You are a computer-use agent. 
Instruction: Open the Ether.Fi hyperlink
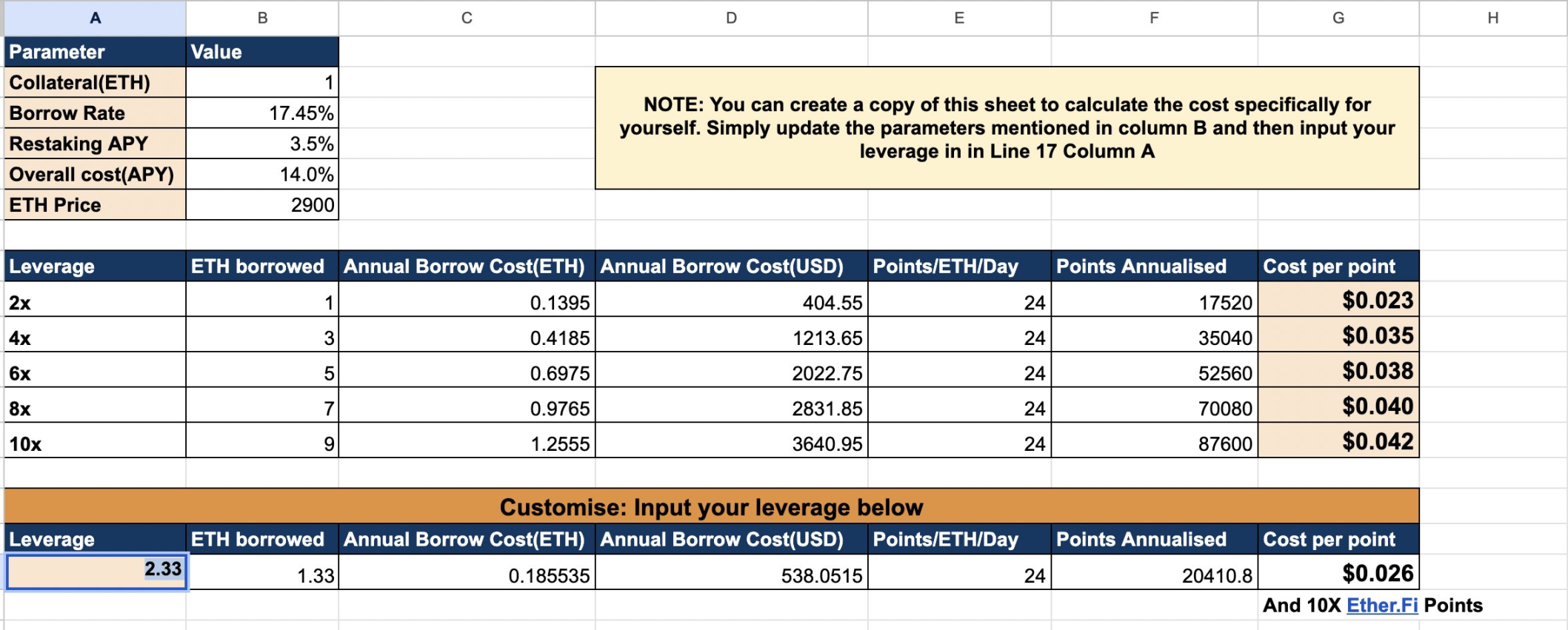point(1381,606)
